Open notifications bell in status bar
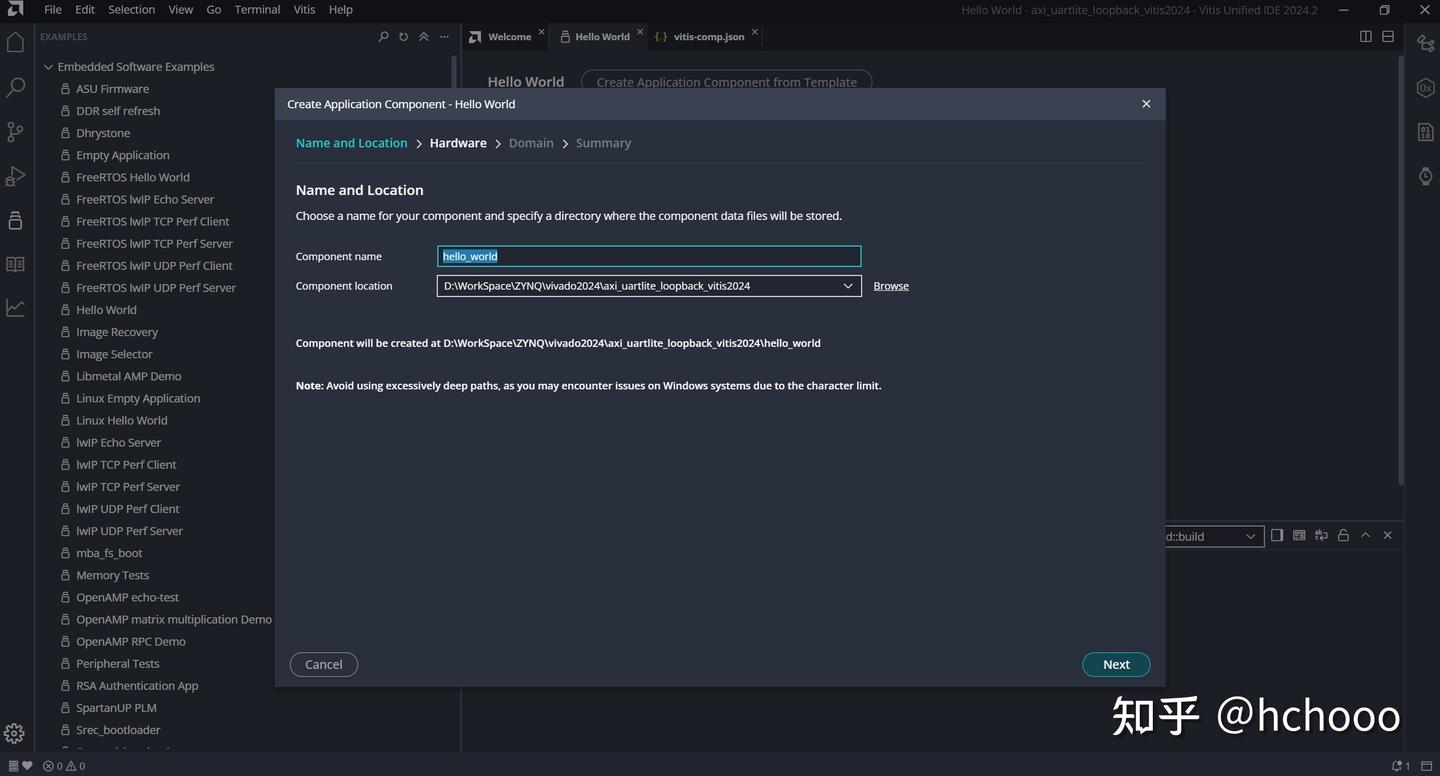 pyautogui.click(x=1401, y=766)
